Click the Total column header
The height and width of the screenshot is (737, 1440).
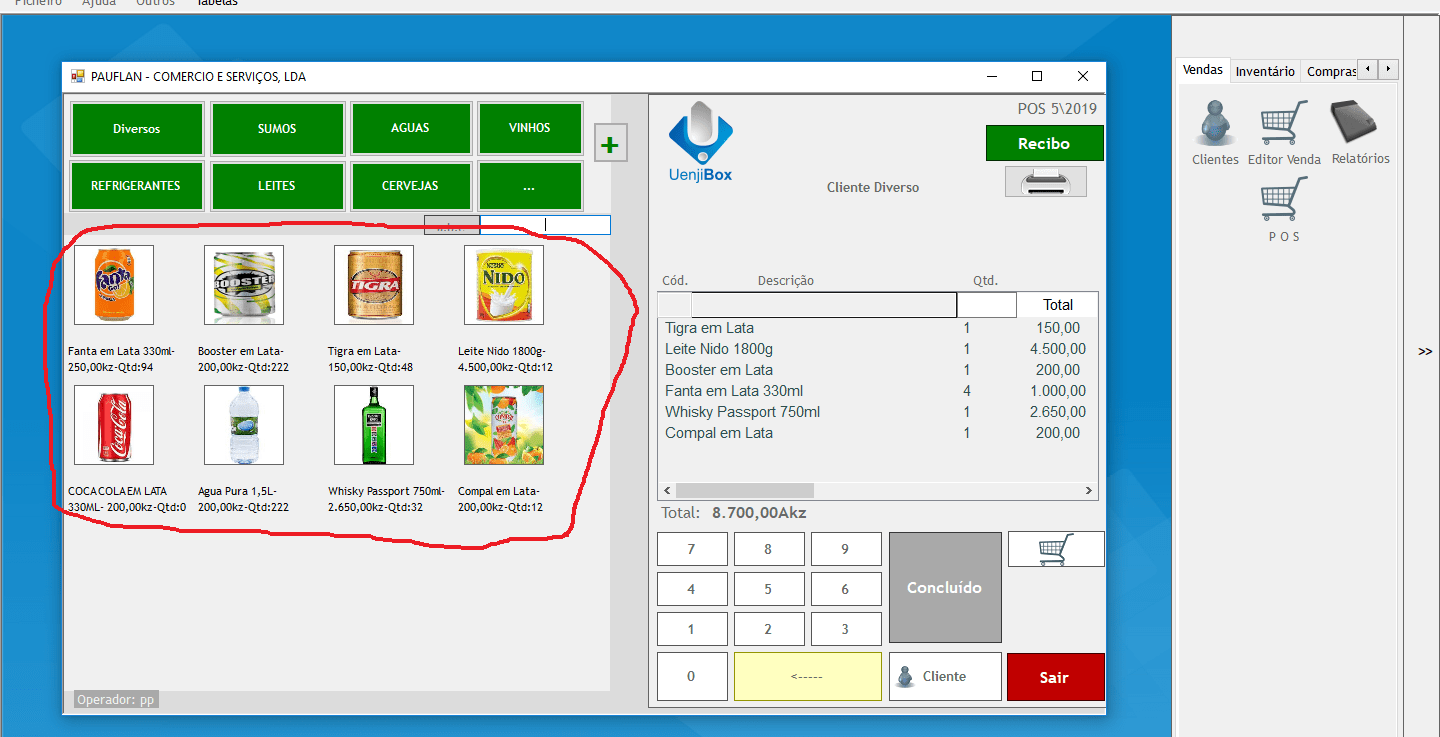coord(1058,305)
